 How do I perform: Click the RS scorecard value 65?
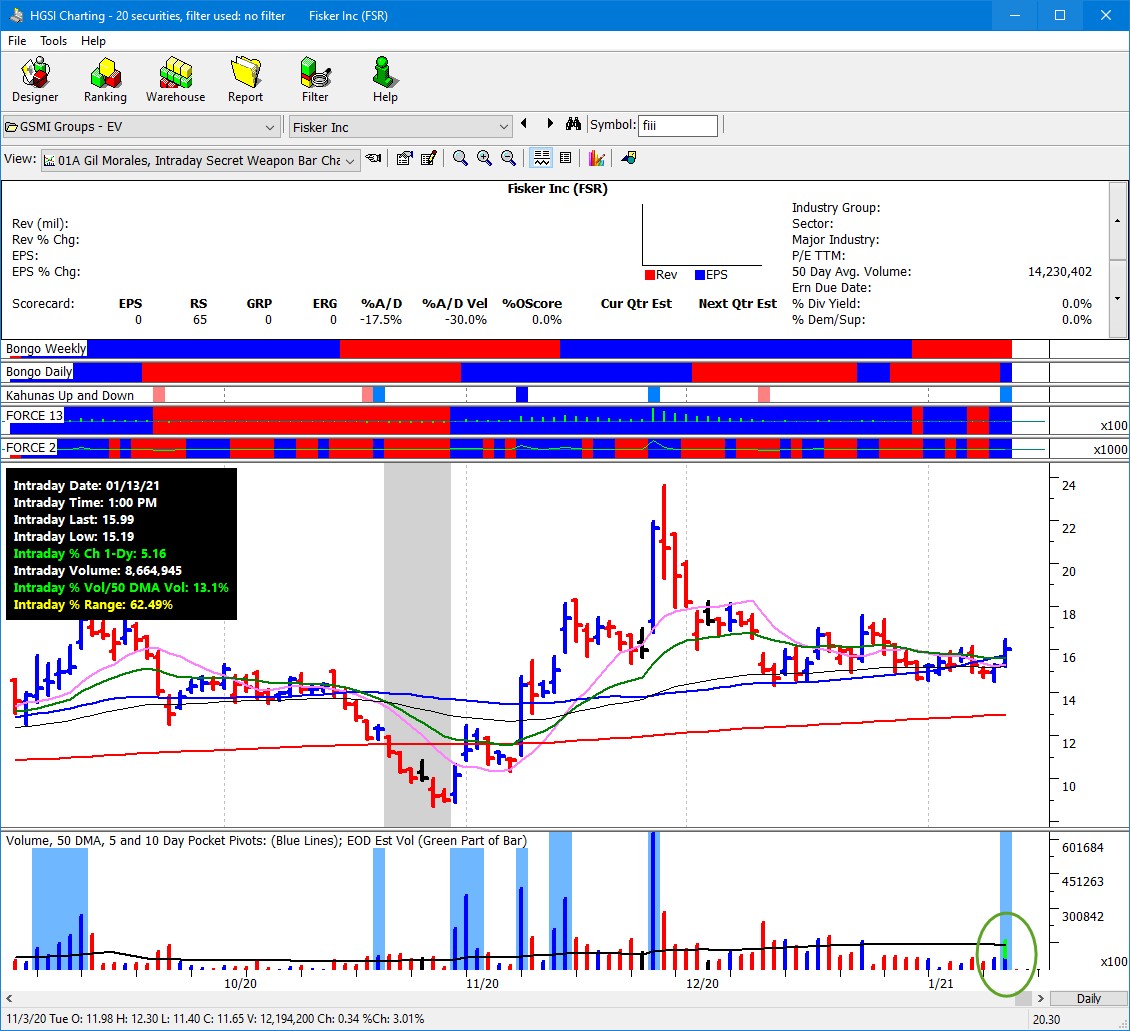pos(200,320)
